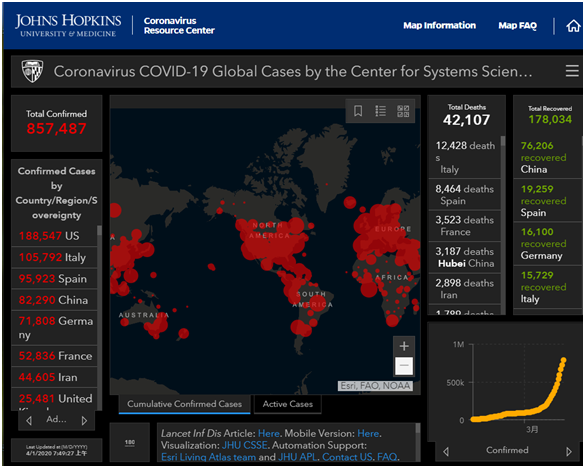The height and width of the screenshot is (468, 585).
Task: Click the dashboard title text
Action: point(293,71)
